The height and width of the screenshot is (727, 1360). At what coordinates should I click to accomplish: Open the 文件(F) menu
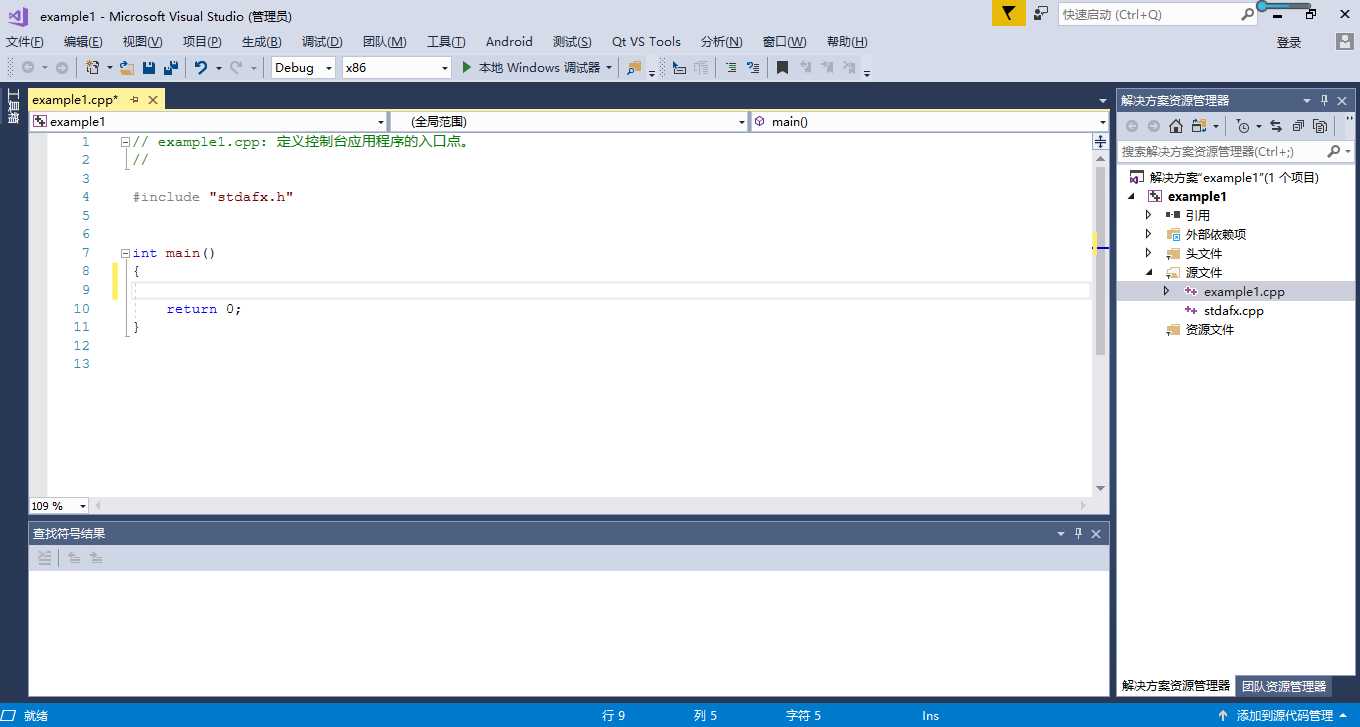(x=25, y=42)
